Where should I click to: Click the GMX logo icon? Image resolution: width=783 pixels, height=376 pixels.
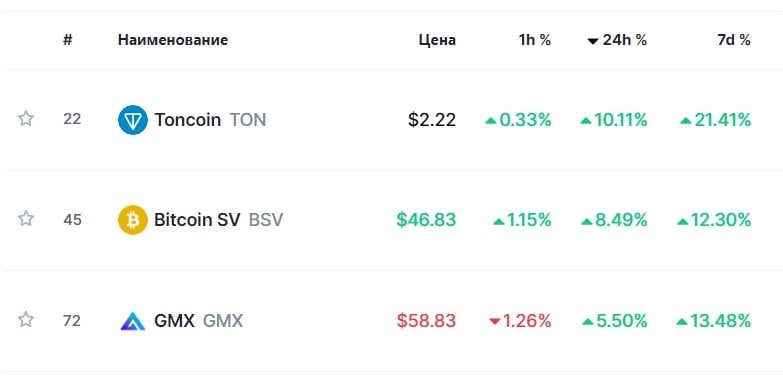[x=133, y=321]
